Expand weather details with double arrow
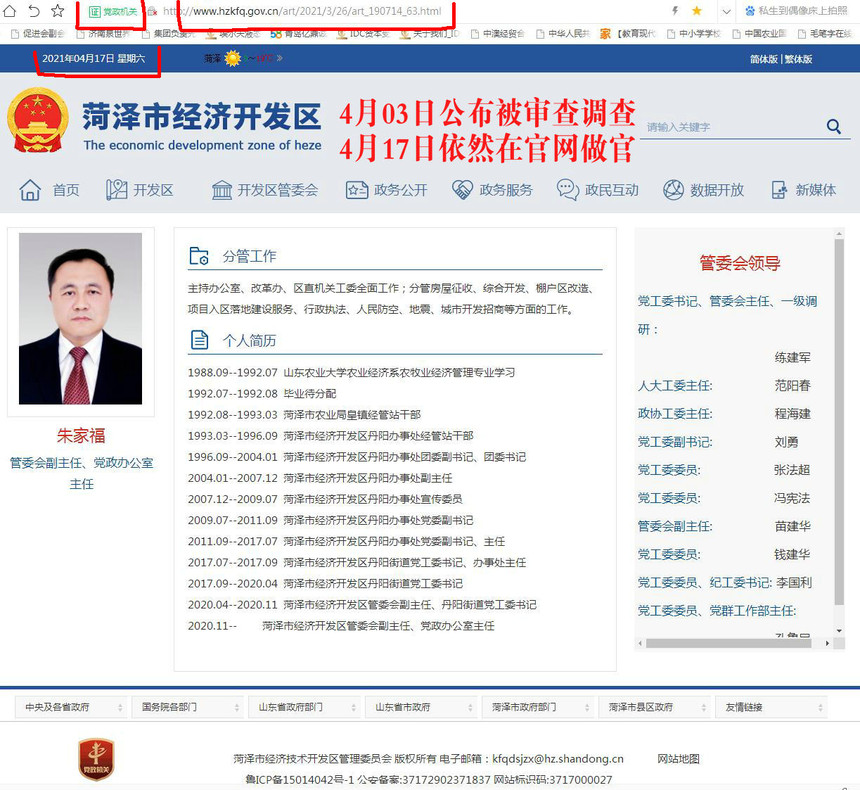860x790 pixels. coord(280,58)
